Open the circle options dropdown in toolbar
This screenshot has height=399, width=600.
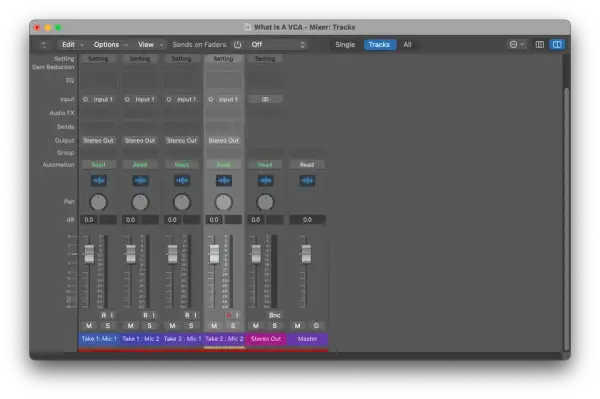click(517, 45)
